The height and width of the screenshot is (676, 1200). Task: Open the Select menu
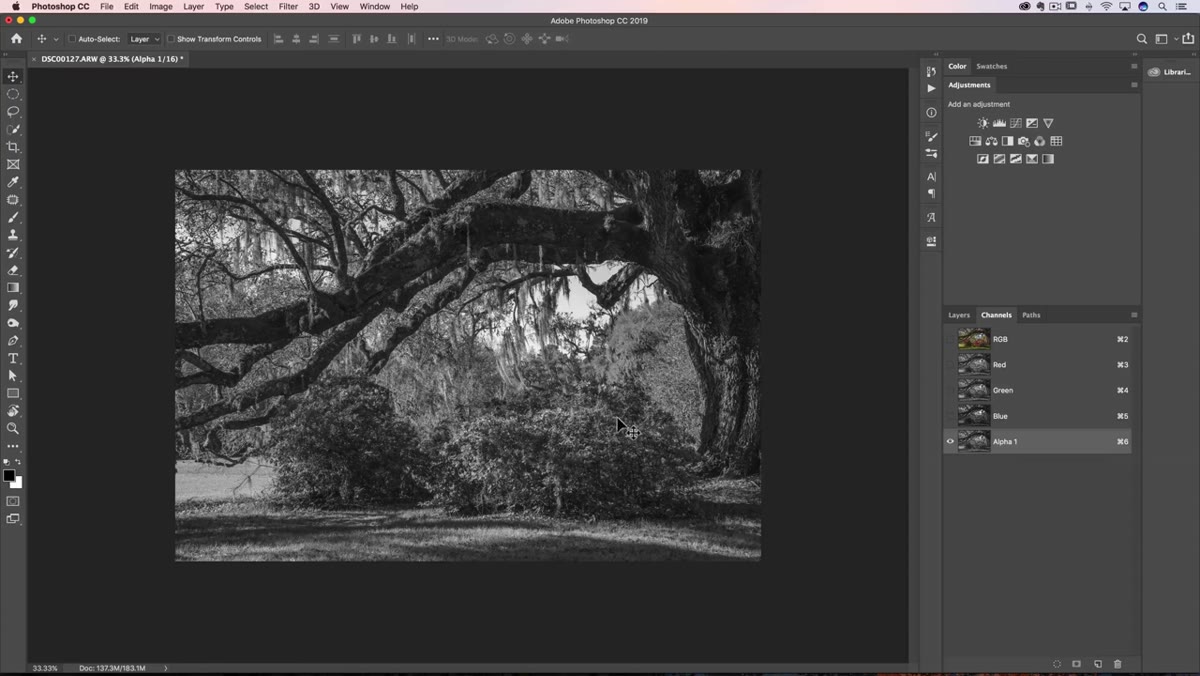click(x=256, y=6)
